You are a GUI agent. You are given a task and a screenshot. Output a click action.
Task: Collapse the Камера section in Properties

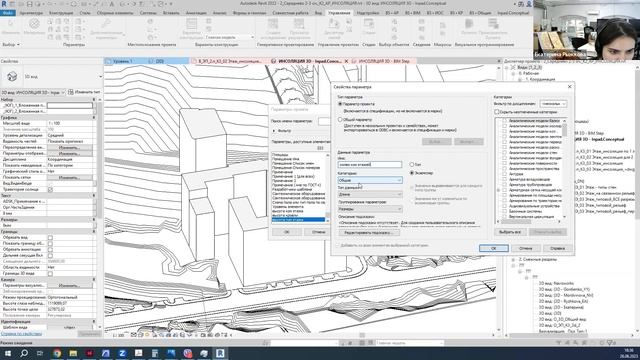[x=94, y=280]
